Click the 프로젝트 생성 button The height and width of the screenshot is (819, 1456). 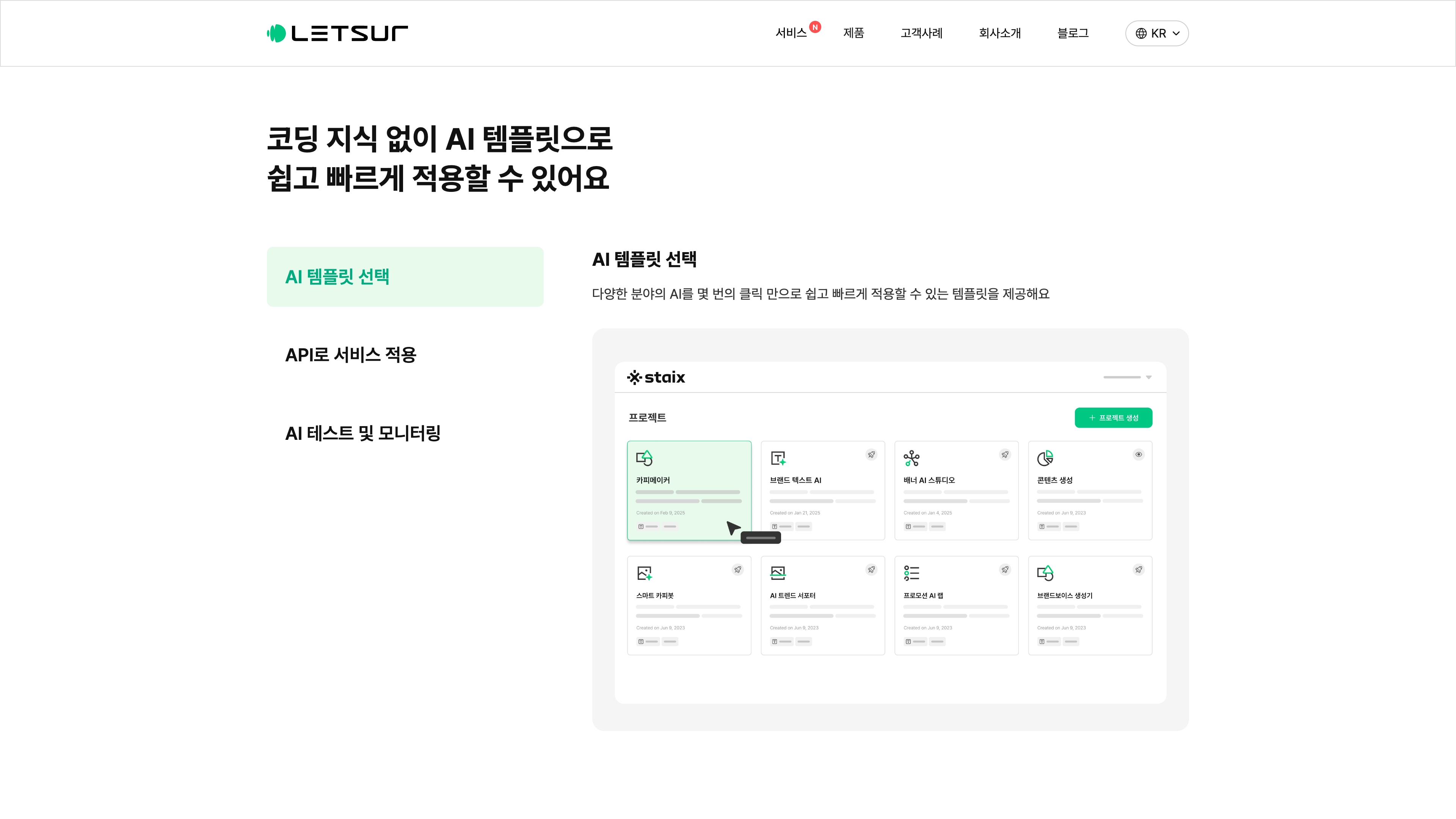click(1113, 418)
